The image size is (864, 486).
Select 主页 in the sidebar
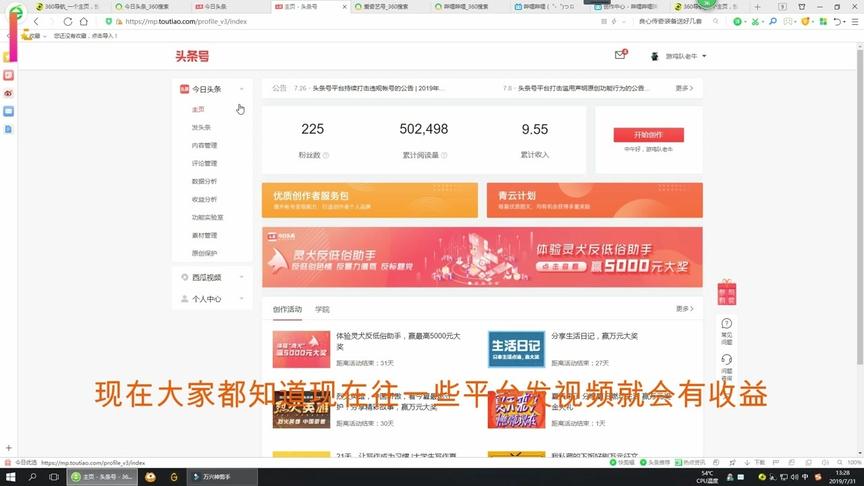pyautogui.click(x=198, y=109)
